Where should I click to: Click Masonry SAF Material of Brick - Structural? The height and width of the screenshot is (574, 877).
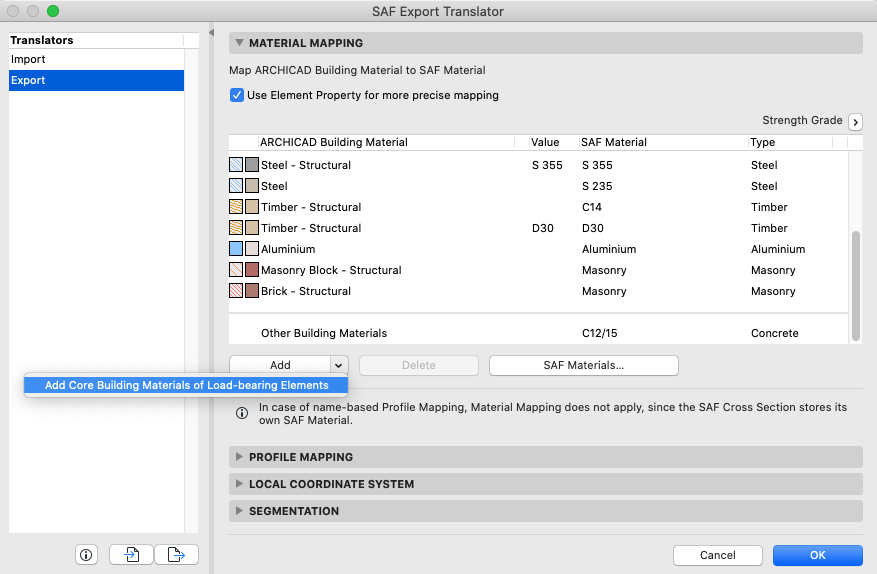(x=604, y=291)
